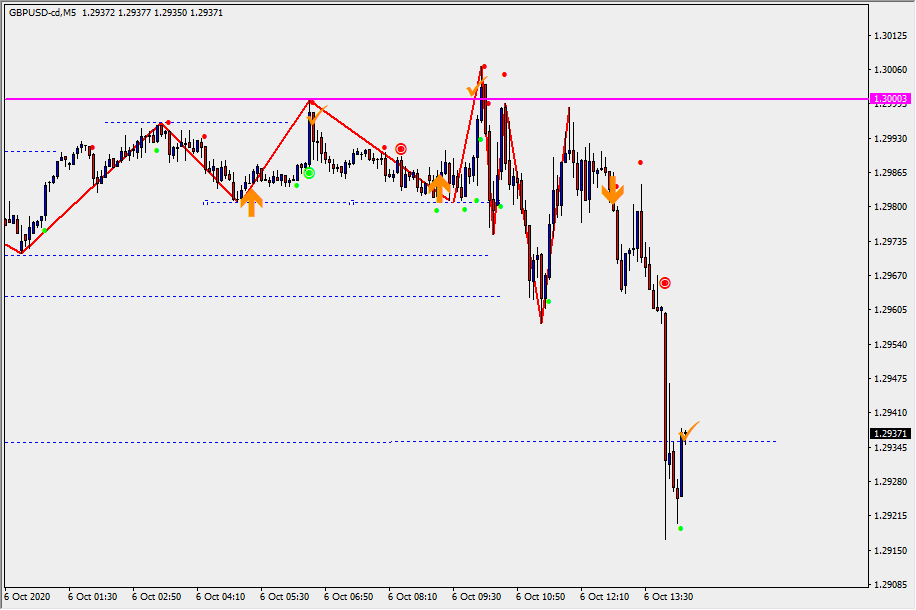Click the GBPUSD-cd,M5 chart title
This screenshot has height=610, width=916.
[x=42, y=10]
